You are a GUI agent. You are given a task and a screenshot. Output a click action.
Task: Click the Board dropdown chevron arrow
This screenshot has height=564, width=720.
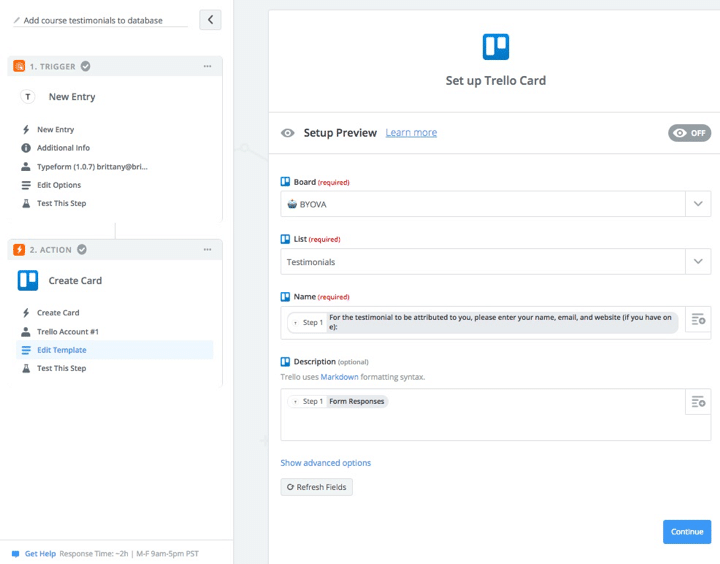[698, 204]
